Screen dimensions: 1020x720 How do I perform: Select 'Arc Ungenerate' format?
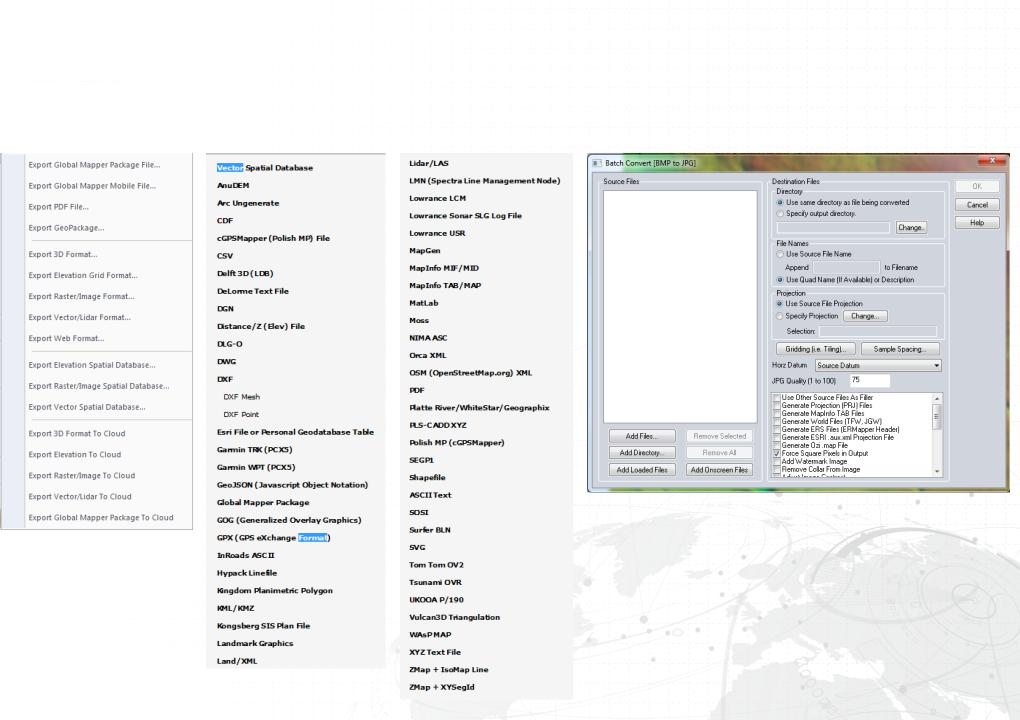(x=248, y=204)
